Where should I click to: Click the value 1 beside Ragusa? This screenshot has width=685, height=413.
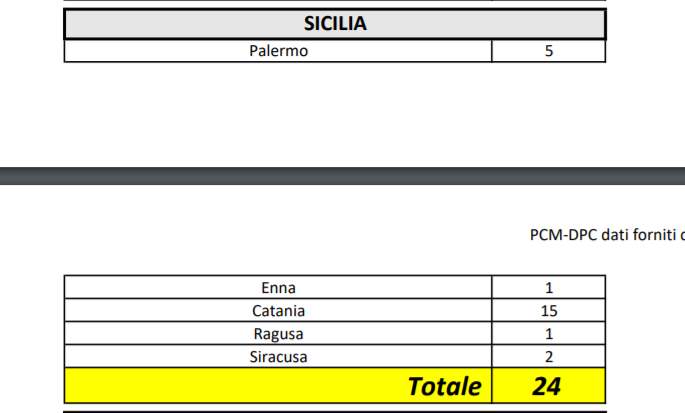click(x=548, y=334)
